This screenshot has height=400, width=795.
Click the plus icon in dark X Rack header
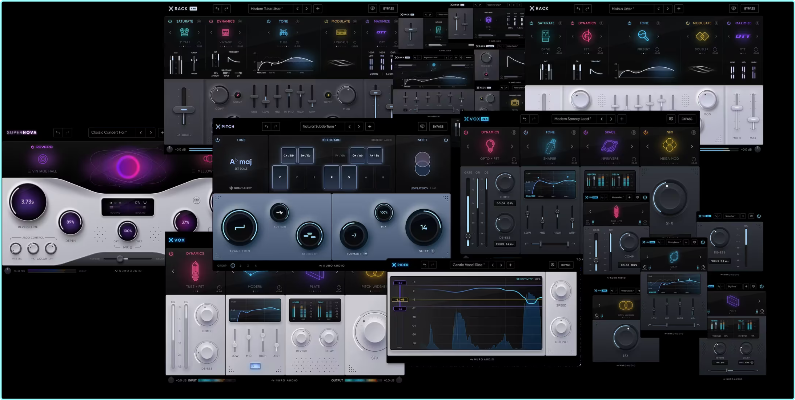[x=317, y=9]
